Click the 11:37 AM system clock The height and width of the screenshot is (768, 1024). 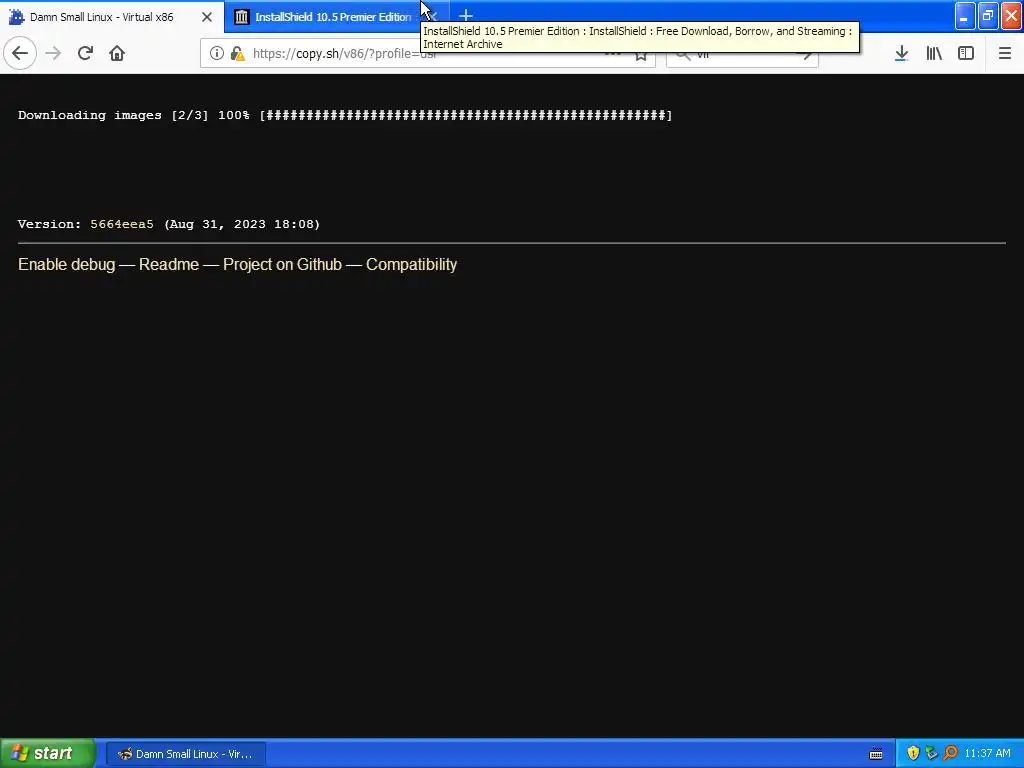[x=987, y=754]
